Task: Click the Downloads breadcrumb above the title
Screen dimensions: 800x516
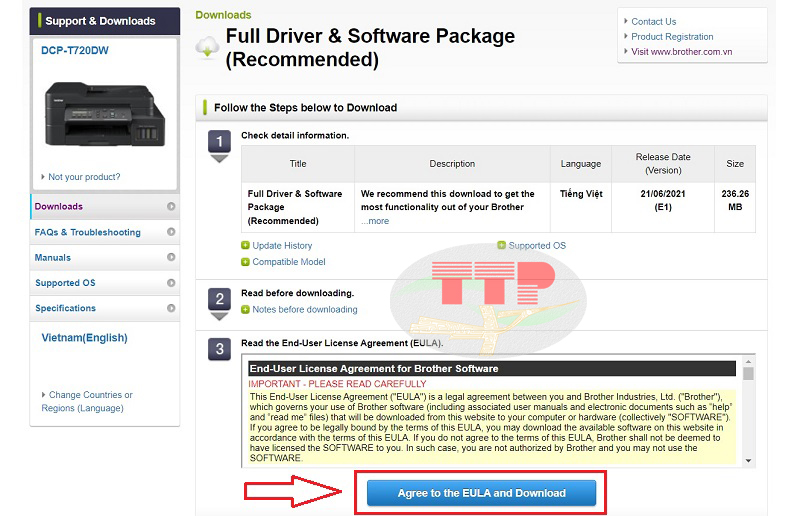Action: [x=223, y=15]
